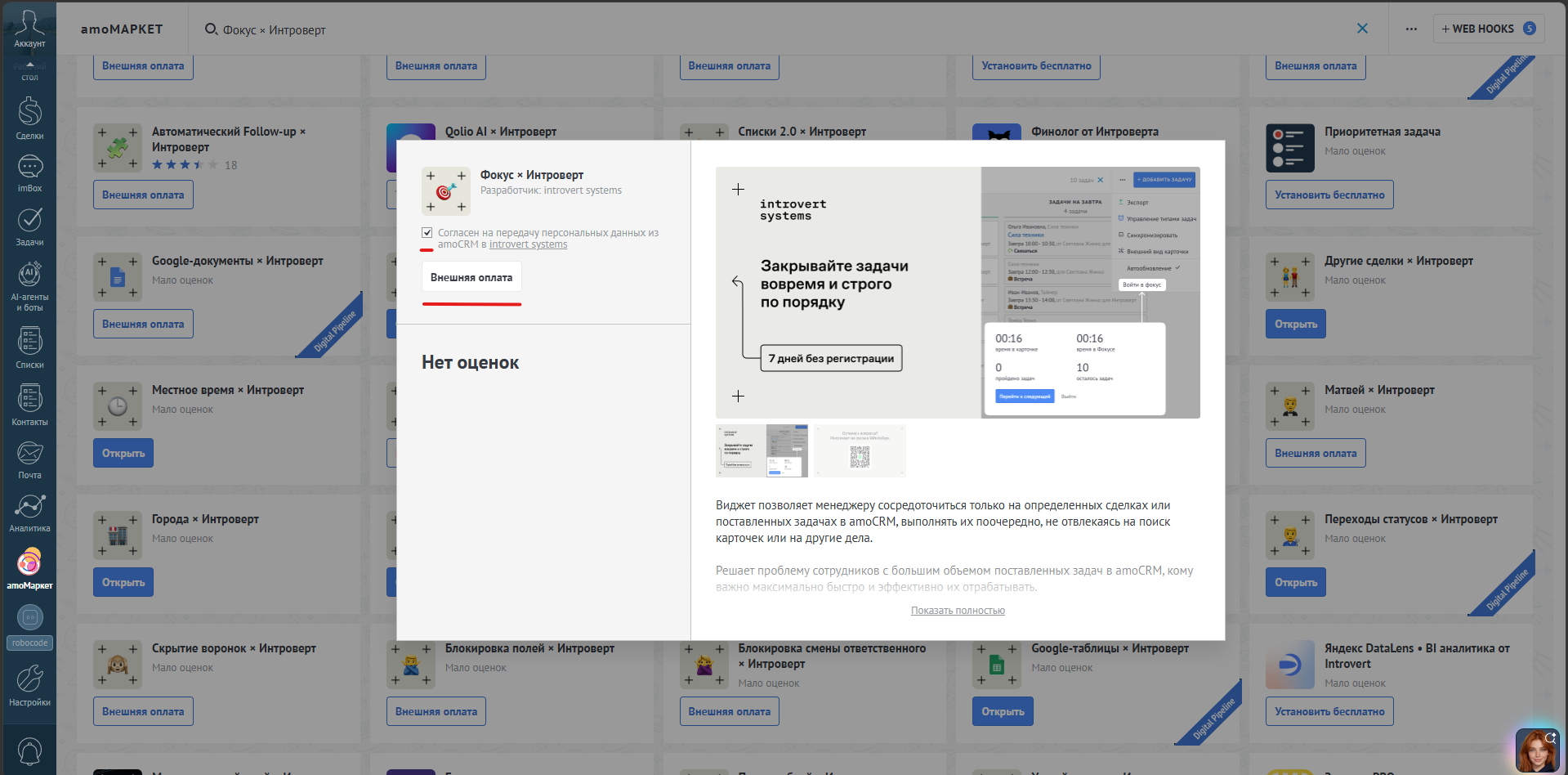Open Настройки settings icon
The height and width of the screenshot is (775, 1568).
click(x=29, y=685)
